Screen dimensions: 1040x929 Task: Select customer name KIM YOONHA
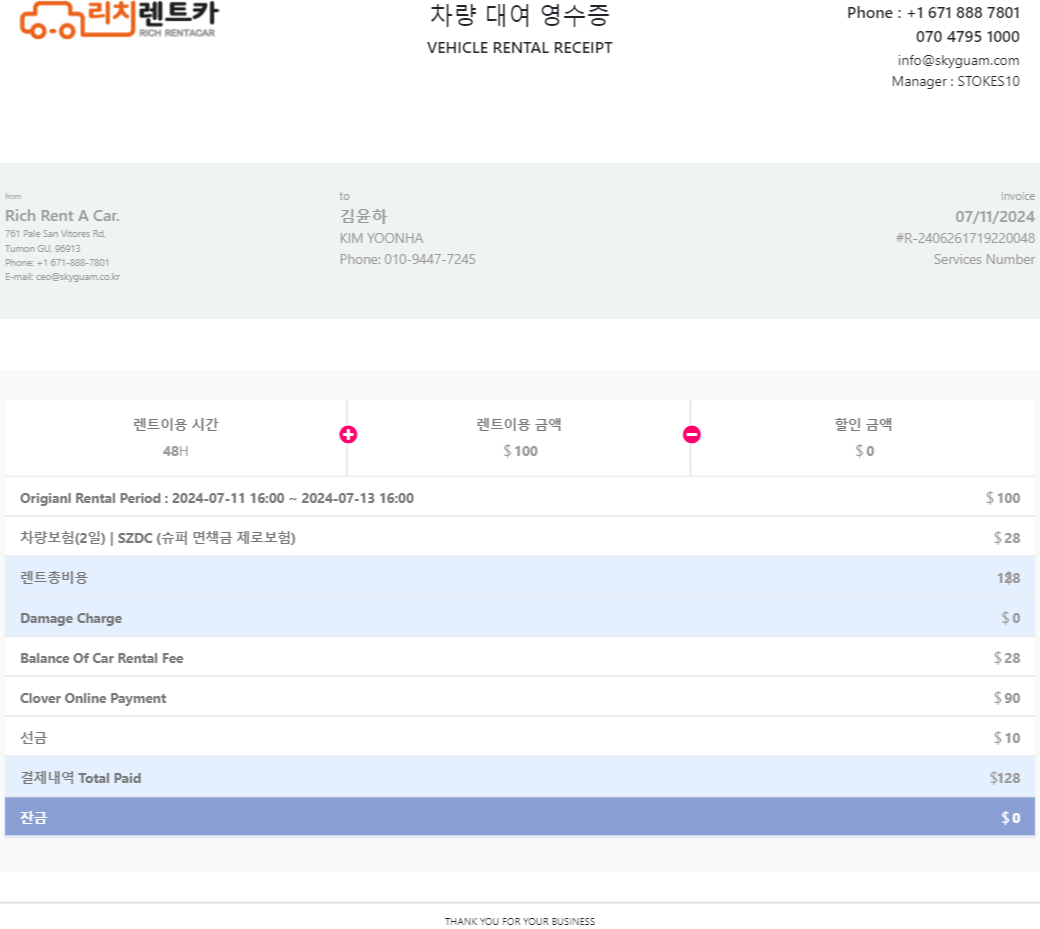[x=381, y=238]
